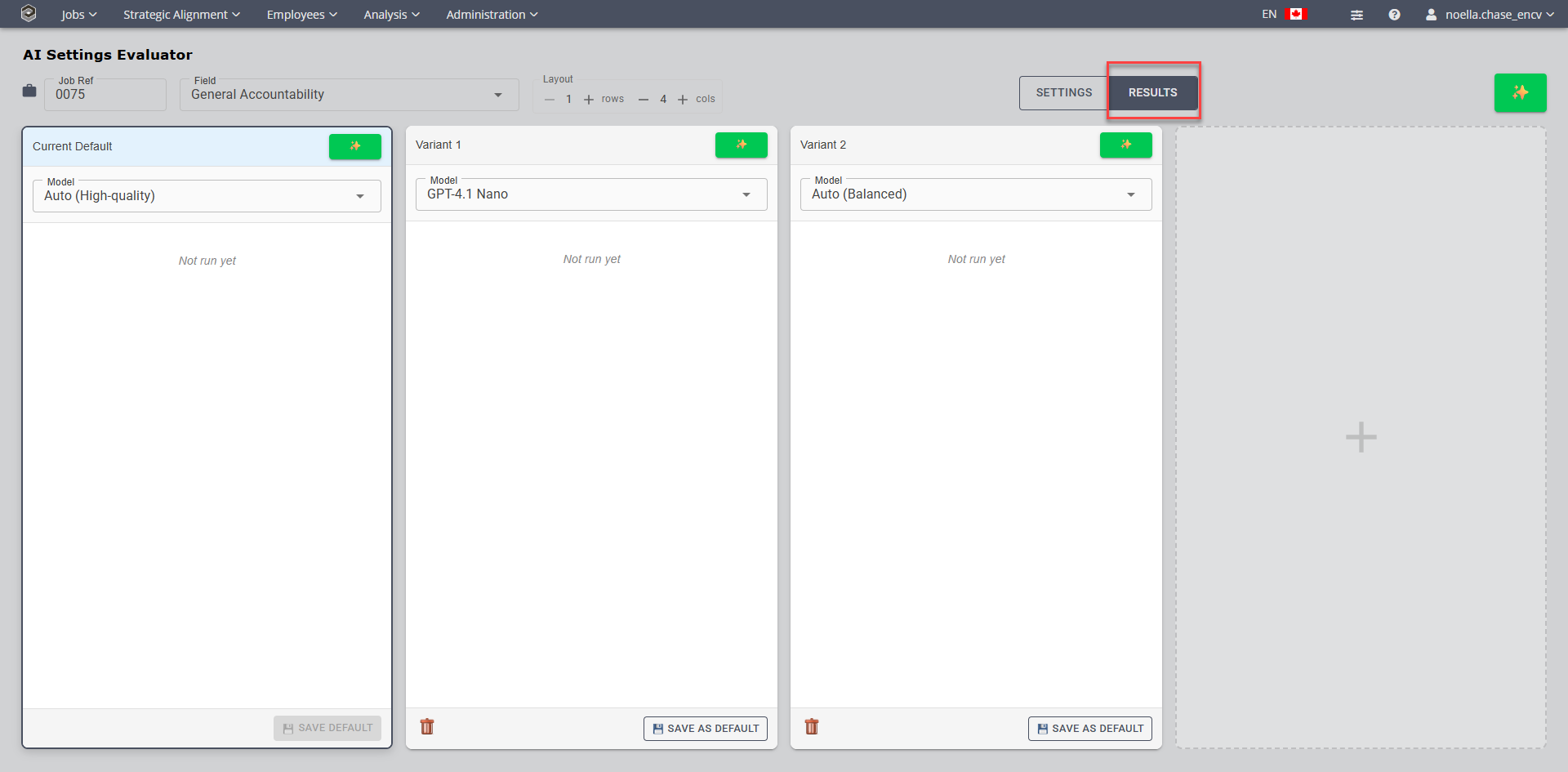The image size is (1568, 772).
Task: Click the help question-mark icon
Action: tap(1394, 15)
